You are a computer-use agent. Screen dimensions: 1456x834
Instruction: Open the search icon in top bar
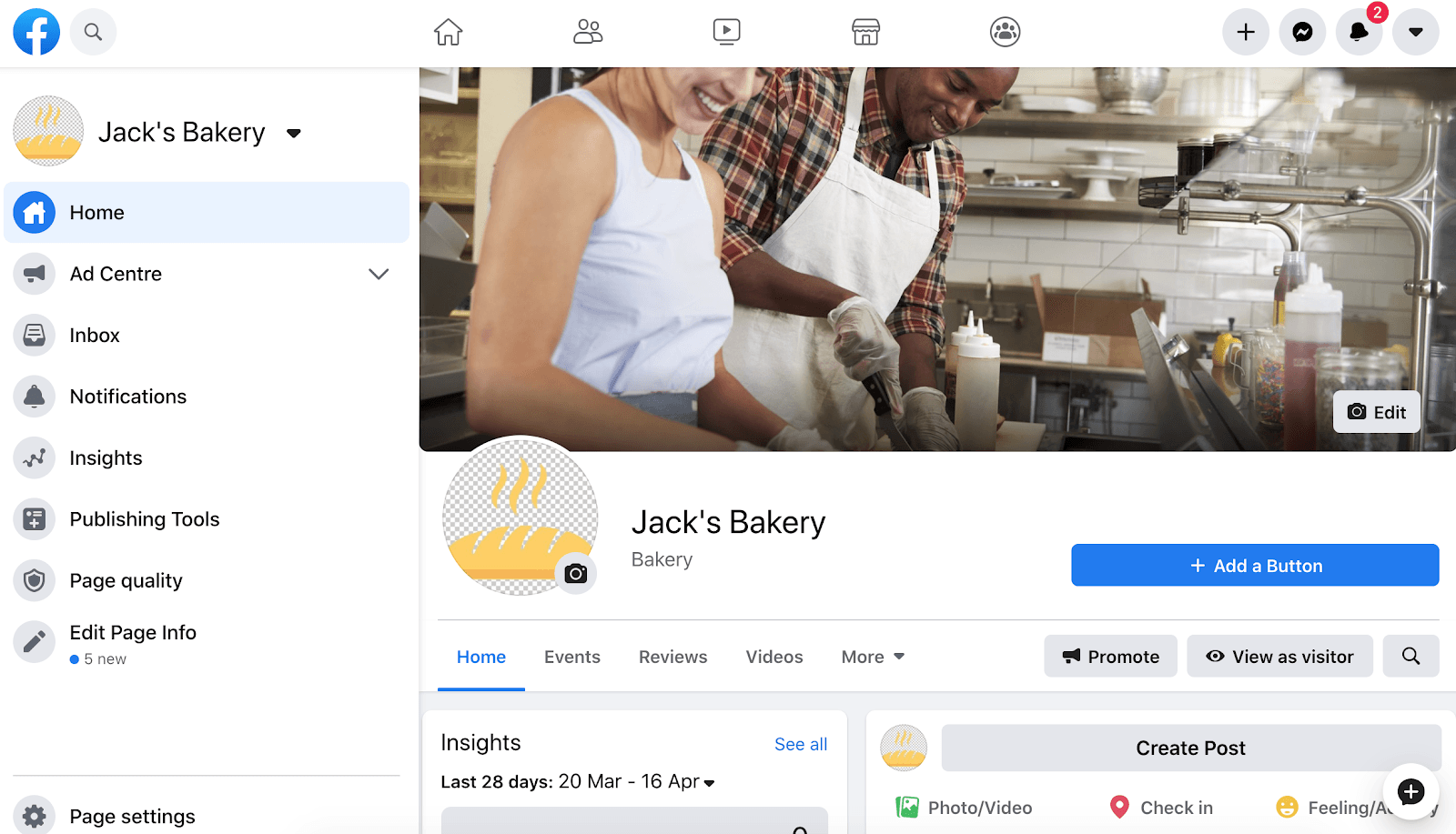click(x=93, y=32)
